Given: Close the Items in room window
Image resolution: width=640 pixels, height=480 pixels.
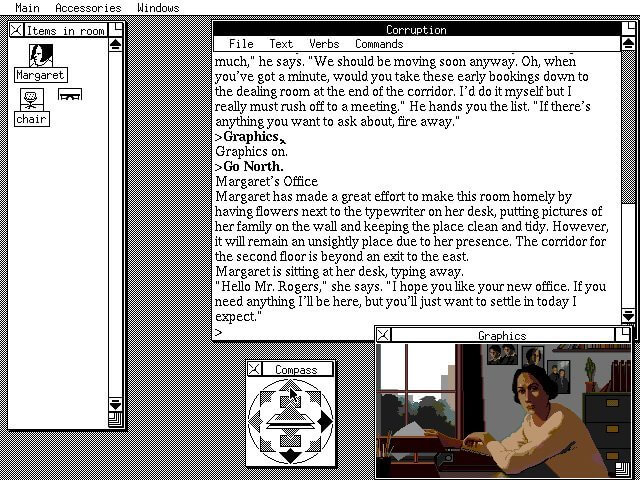Looking at the screenshot, I should coord(16,30).
